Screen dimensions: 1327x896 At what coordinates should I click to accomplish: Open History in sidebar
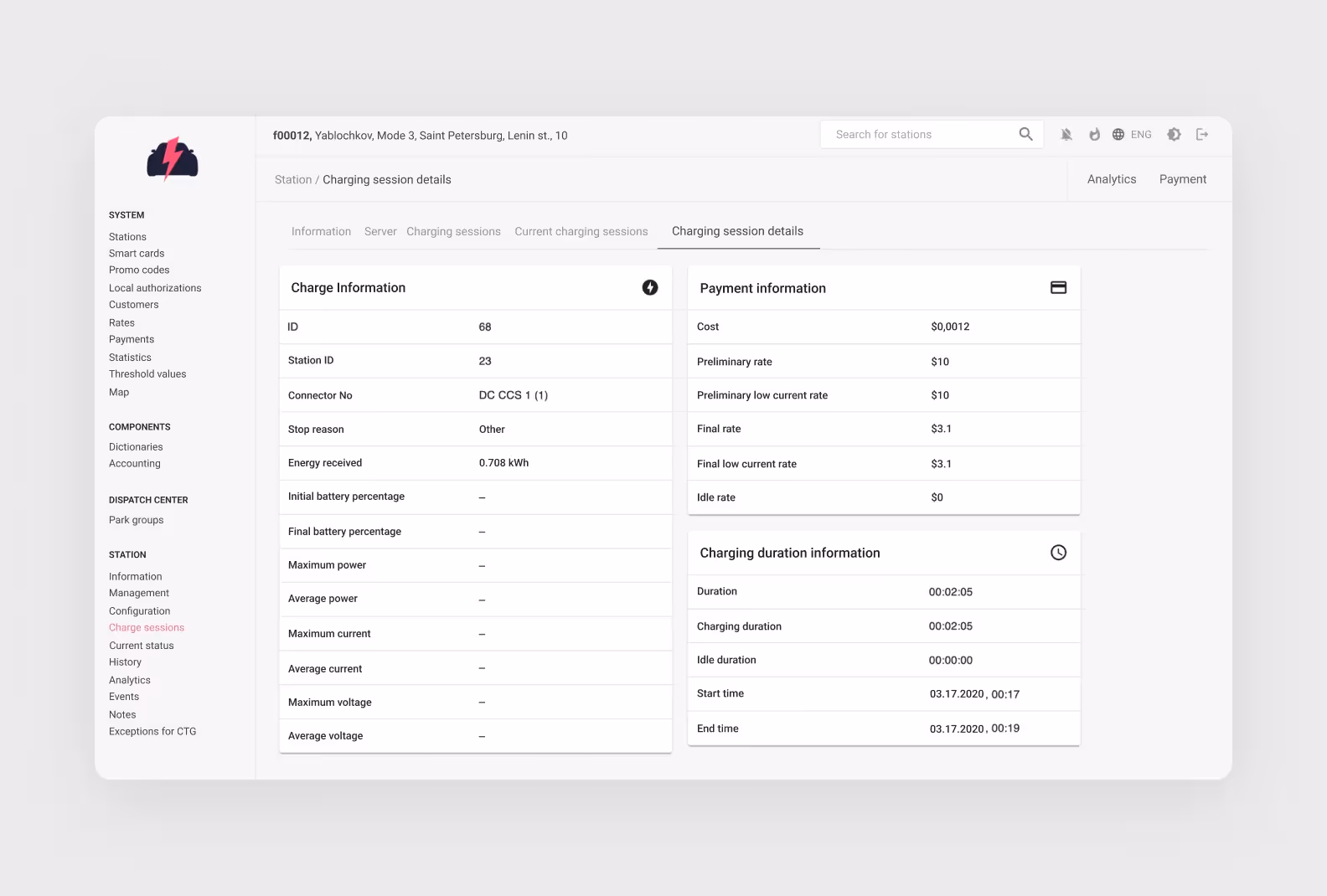pyautogui.click(x=125, y=662)
